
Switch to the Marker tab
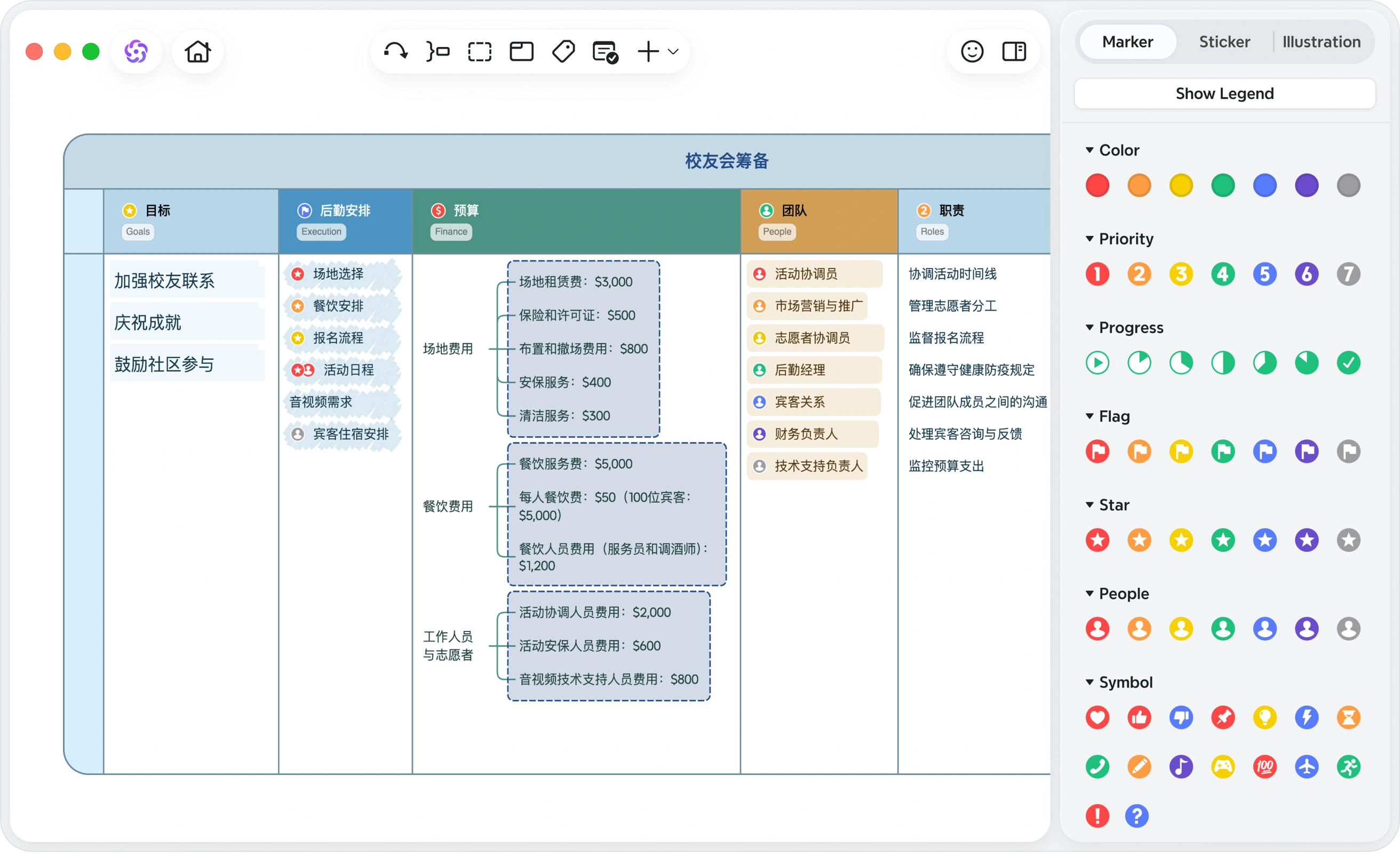coord(1127,42)
